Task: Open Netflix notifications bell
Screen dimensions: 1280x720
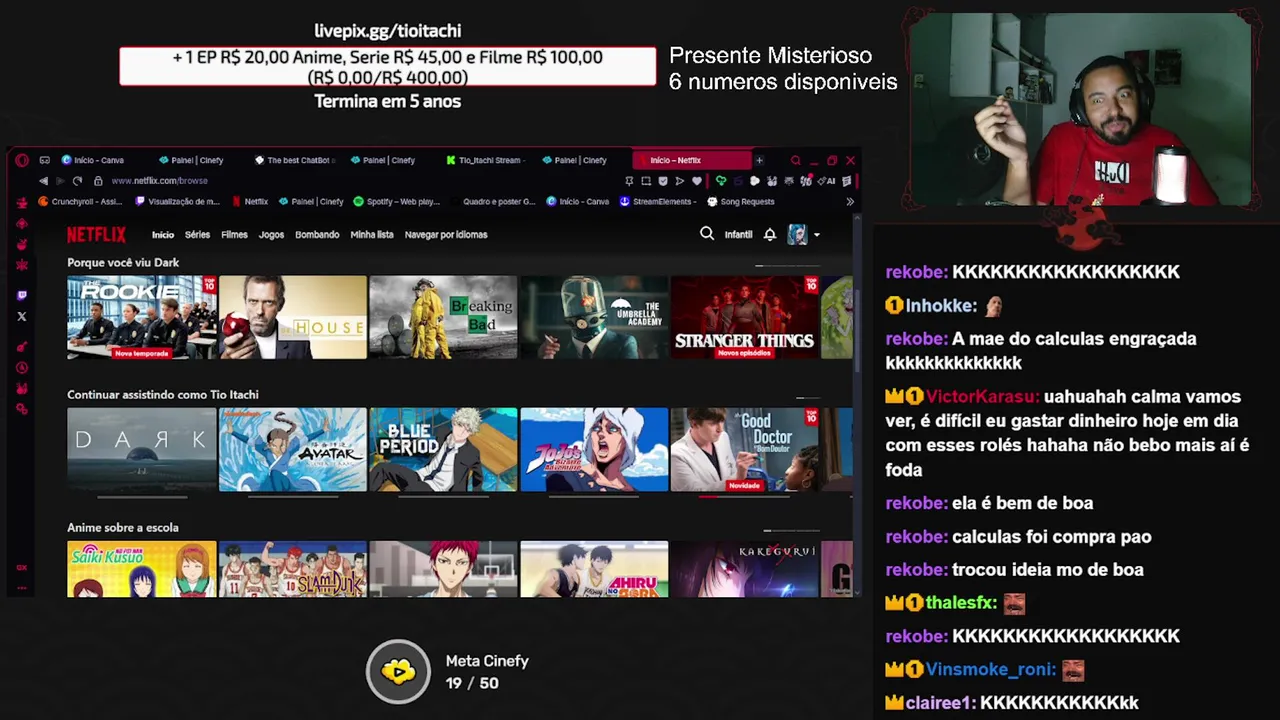Action: click(x=770, y=234)
